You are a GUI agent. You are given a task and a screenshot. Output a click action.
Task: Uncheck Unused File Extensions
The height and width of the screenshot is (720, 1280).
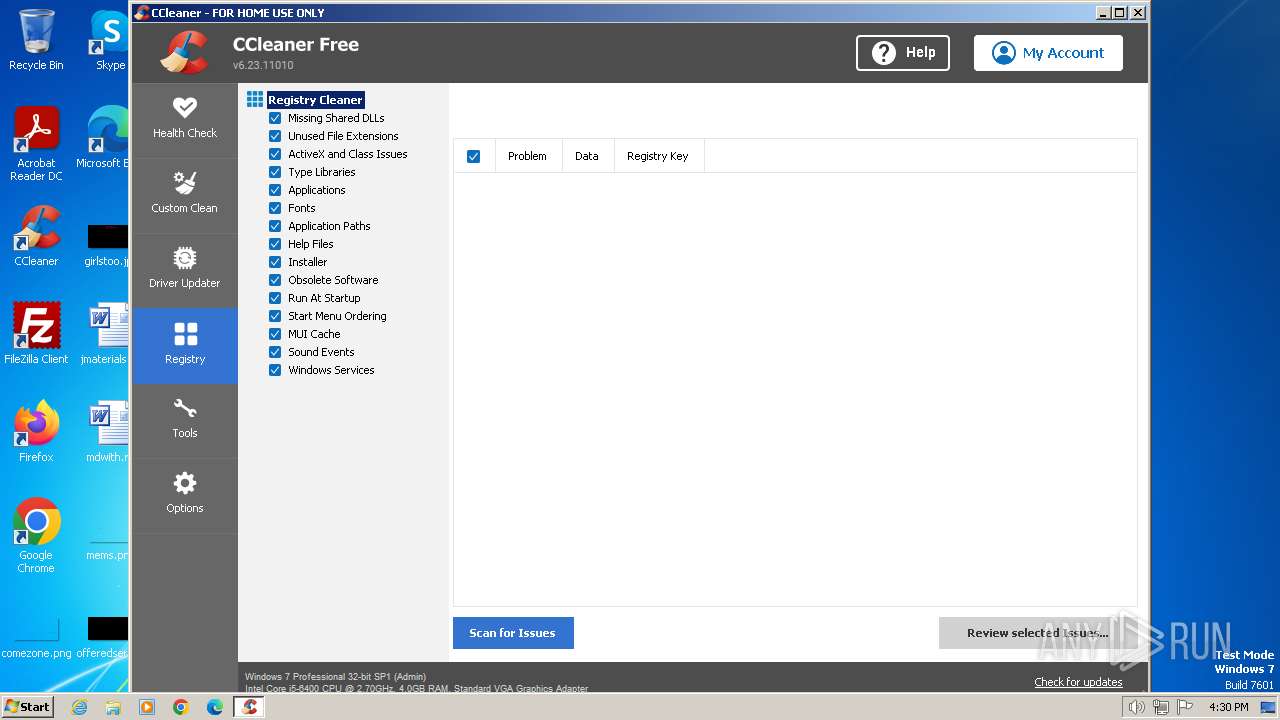[x=275, y=136]
